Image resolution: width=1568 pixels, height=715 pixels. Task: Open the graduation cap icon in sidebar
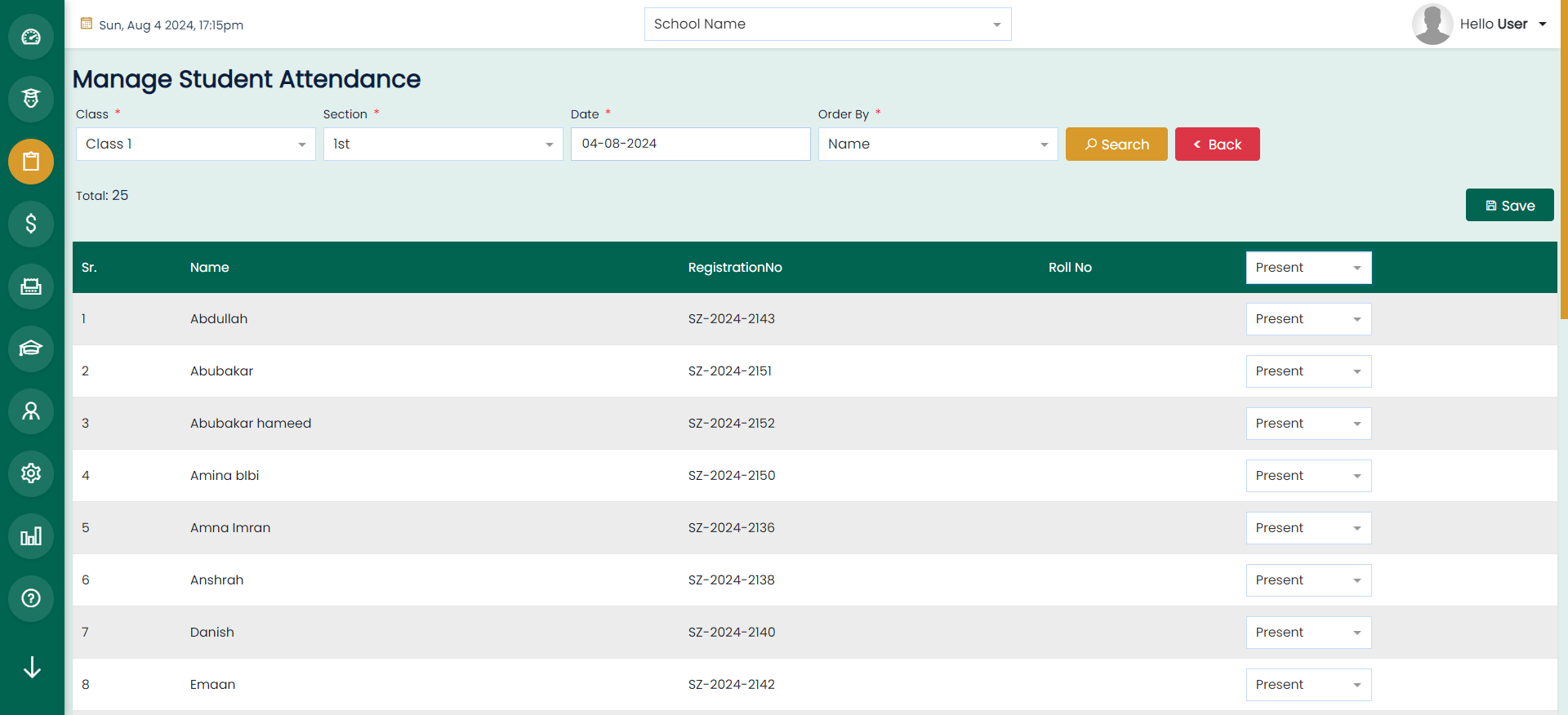[x=31, y=349]
